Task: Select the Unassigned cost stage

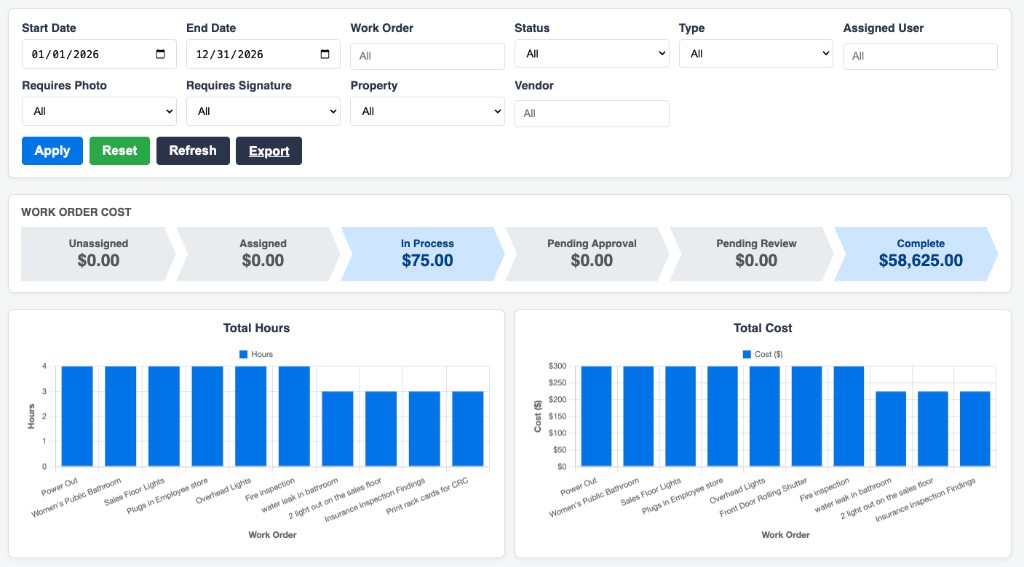Action: (99, 254)
